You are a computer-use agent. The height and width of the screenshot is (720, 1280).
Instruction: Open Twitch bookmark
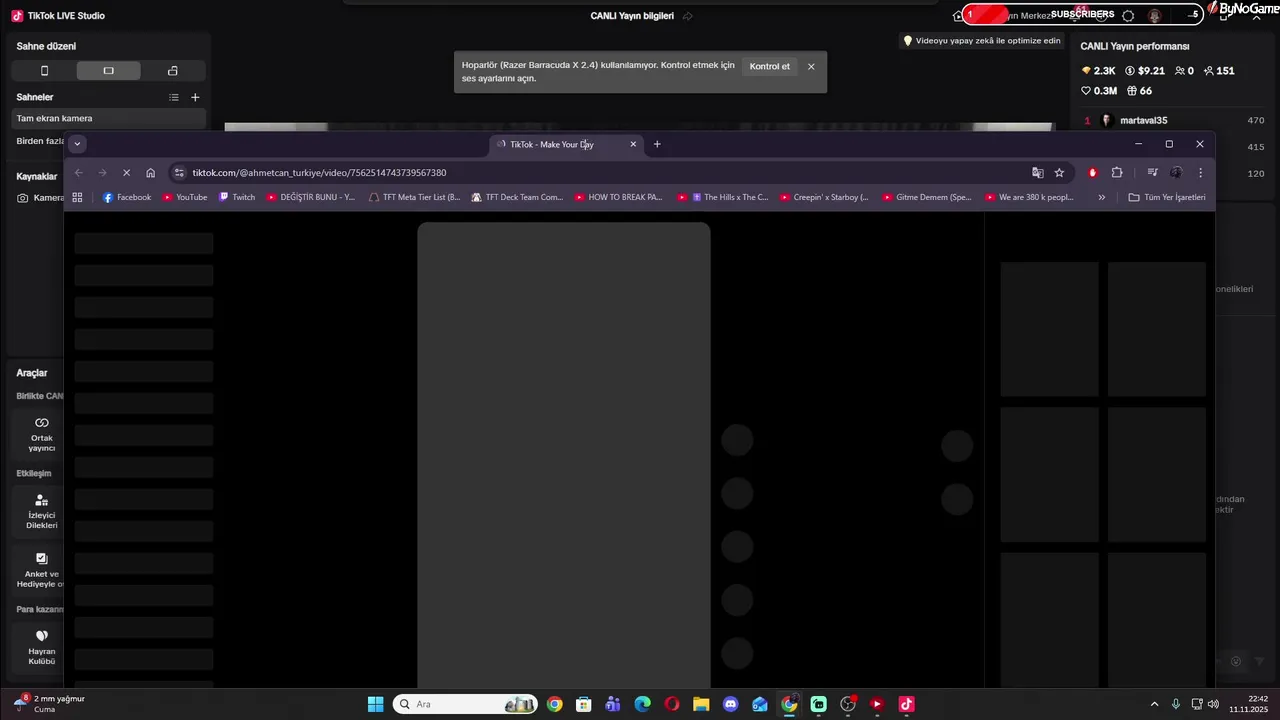click(x=237, y=198)
